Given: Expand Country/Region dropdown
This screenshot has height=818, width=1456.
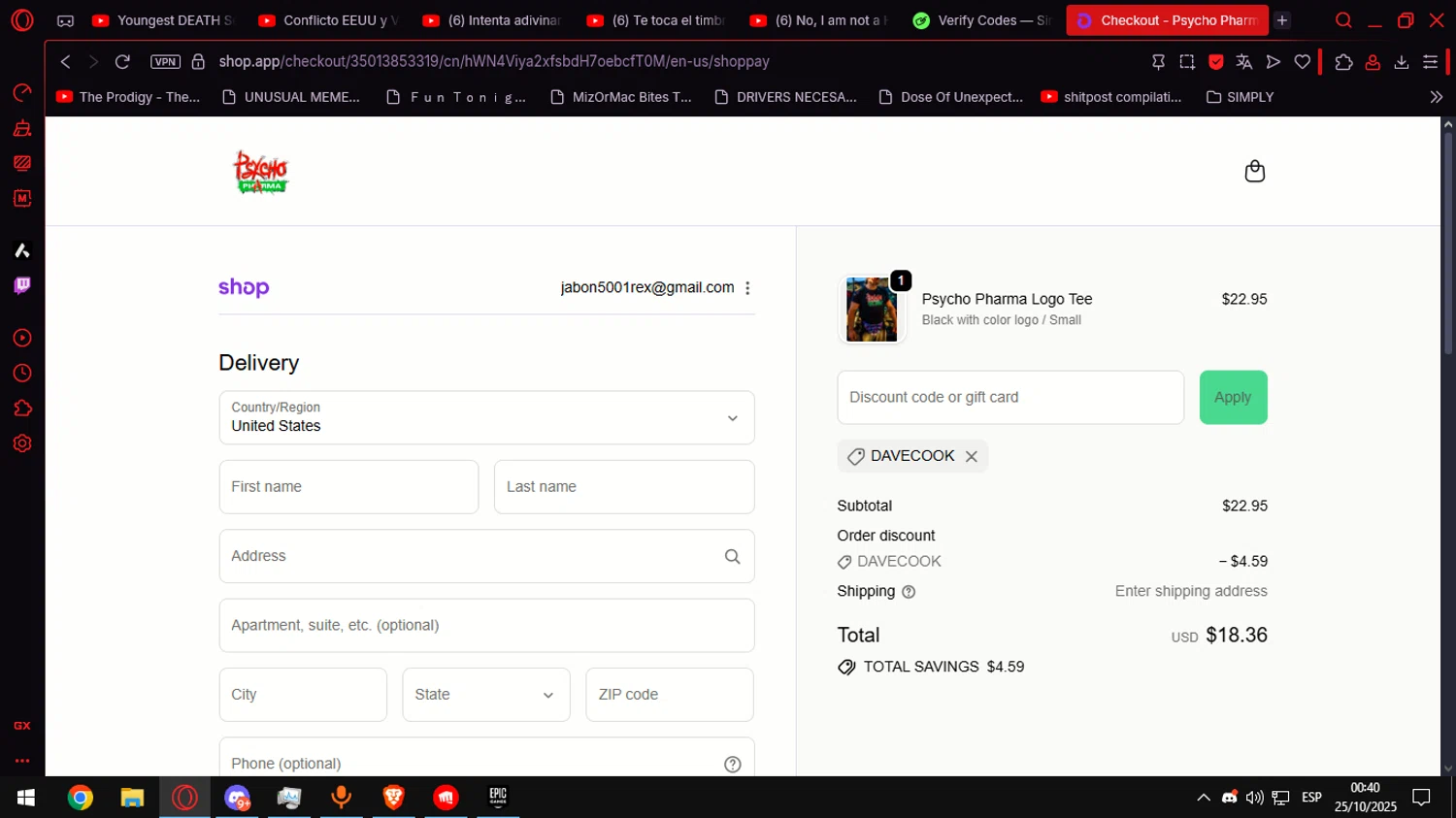Looking at the screenshot, I should [x=486, y=417].
